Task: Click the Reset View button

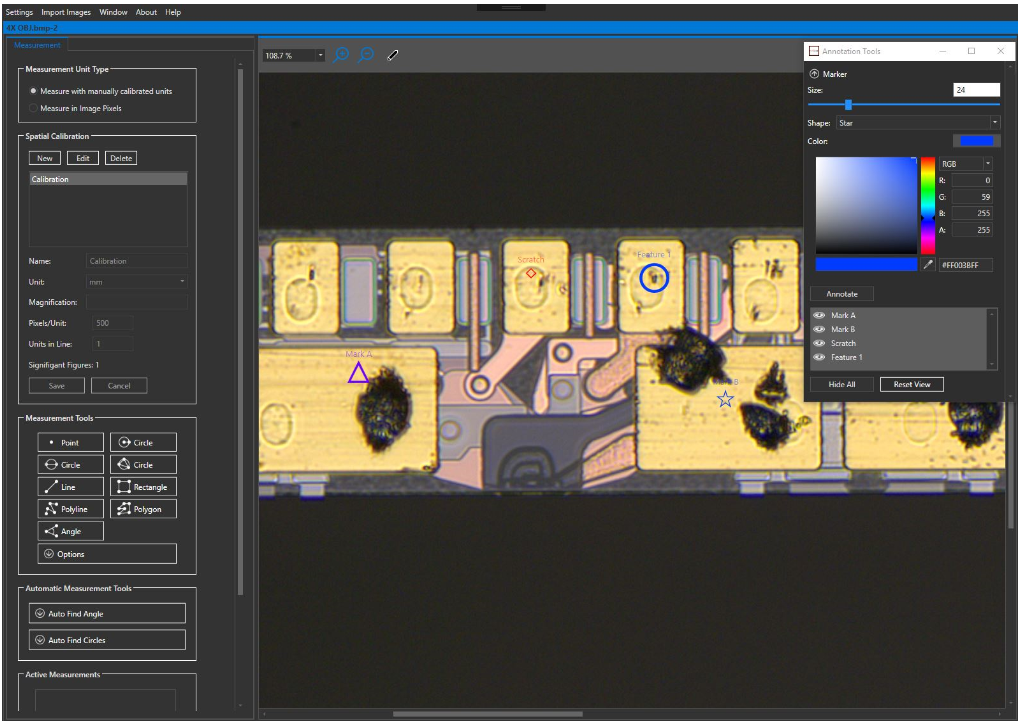Action: 911,384
